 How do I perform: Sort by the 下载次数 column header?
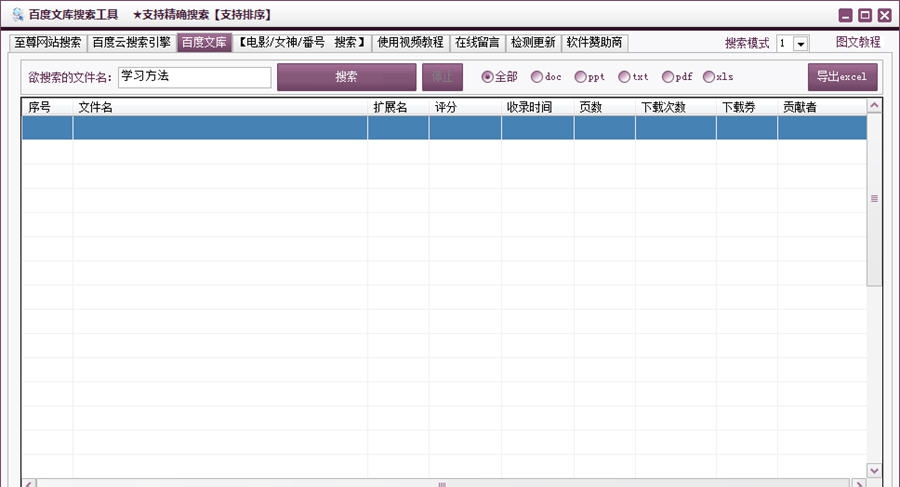(x=676, y=107)
